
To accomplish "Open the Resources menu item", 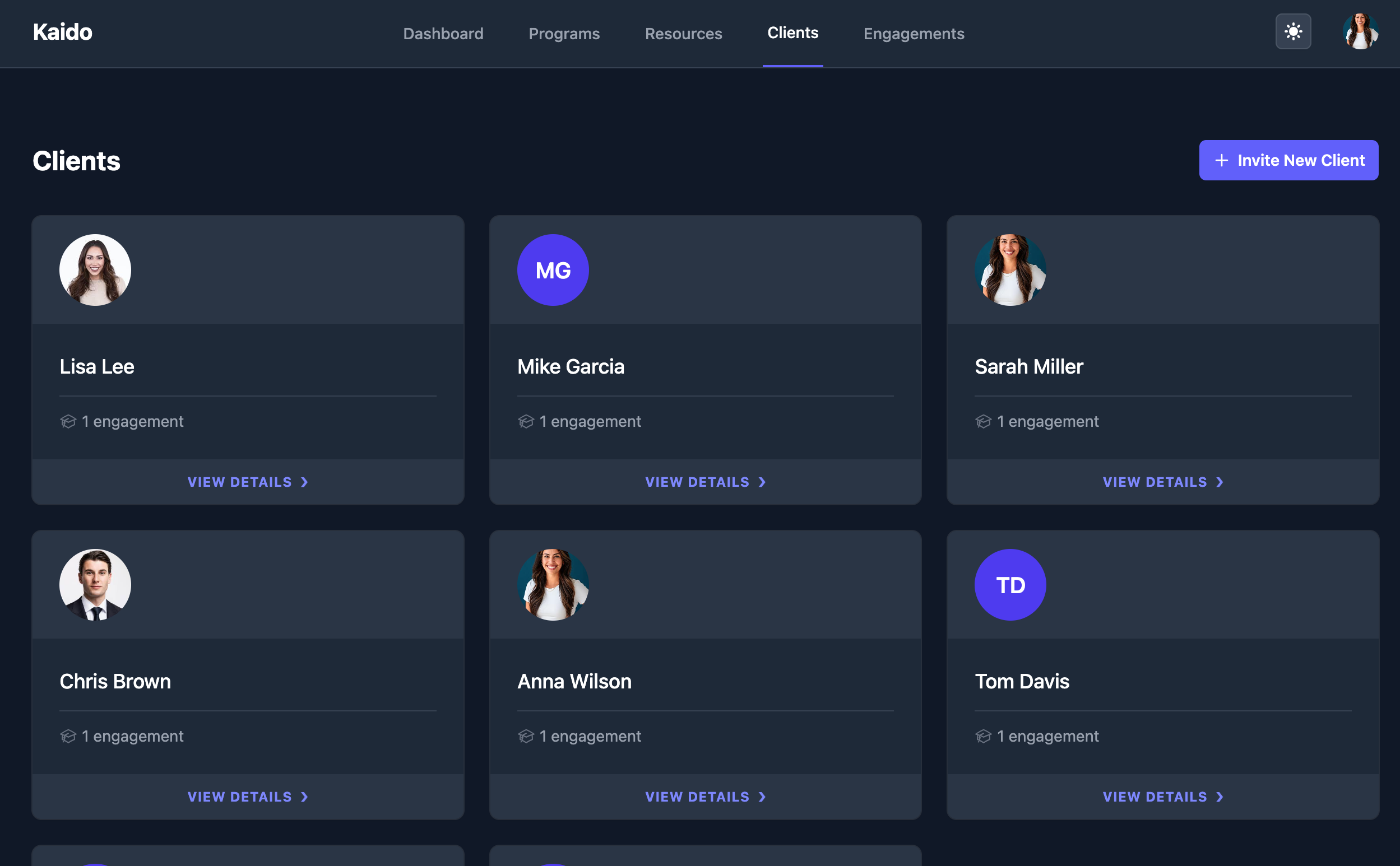I will pos(683,34).
